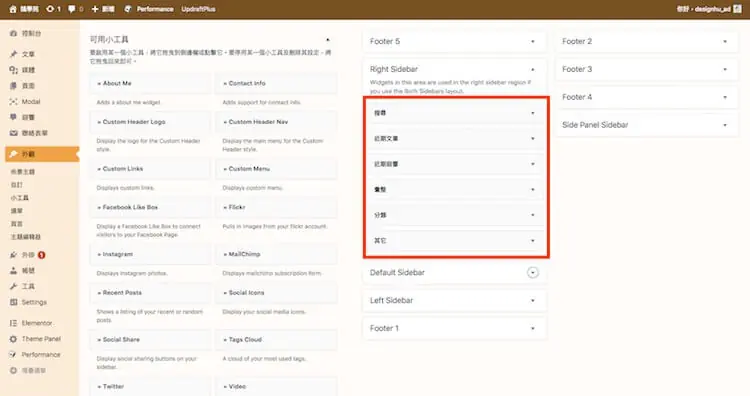This screenshot has height=396, width=750.
Task: Select the MailChimp widget
Action: click(x=276, y=254)
